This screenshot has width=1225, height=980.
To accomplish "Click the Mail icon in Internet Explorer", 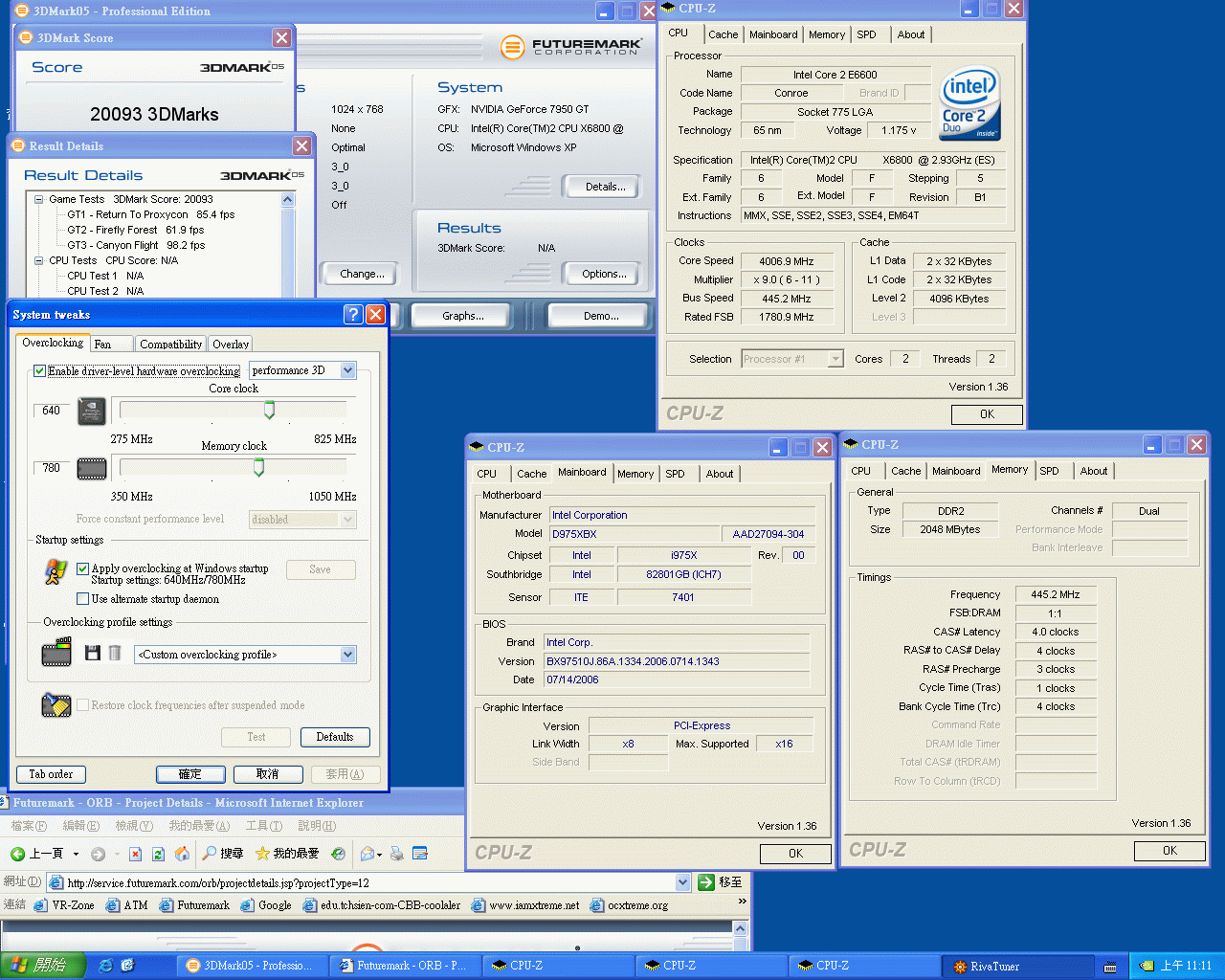I will 367,854.
